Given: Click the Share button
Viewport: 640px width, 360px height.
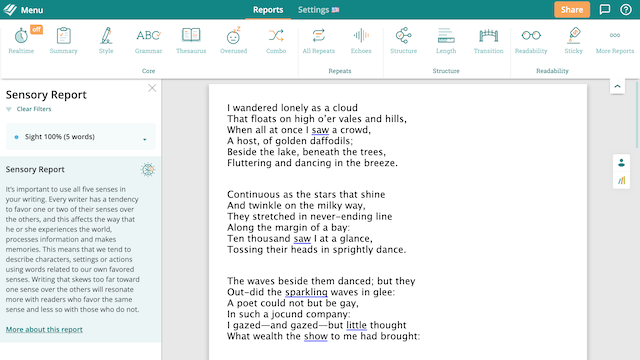Looking at the screenshot, I should tap(572, 9).
